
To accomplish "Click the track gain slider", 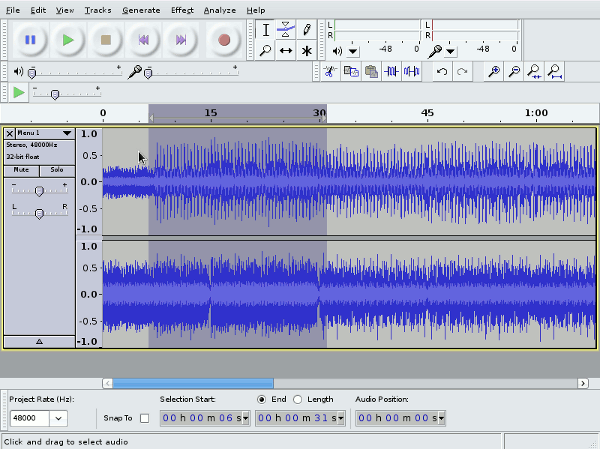I will [x=39, y=190].
